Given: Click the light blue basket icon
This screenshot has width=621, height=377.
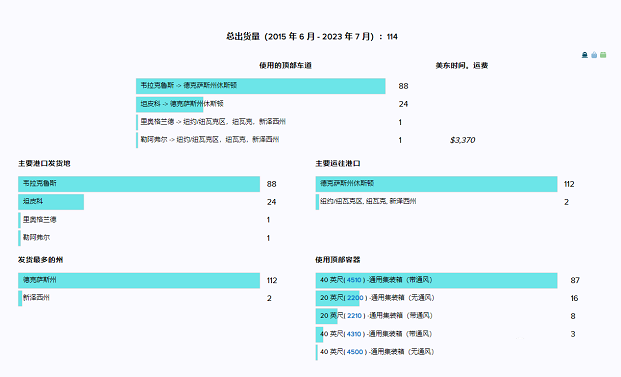Looking at the screenshot, I should (x=594, y=55).
